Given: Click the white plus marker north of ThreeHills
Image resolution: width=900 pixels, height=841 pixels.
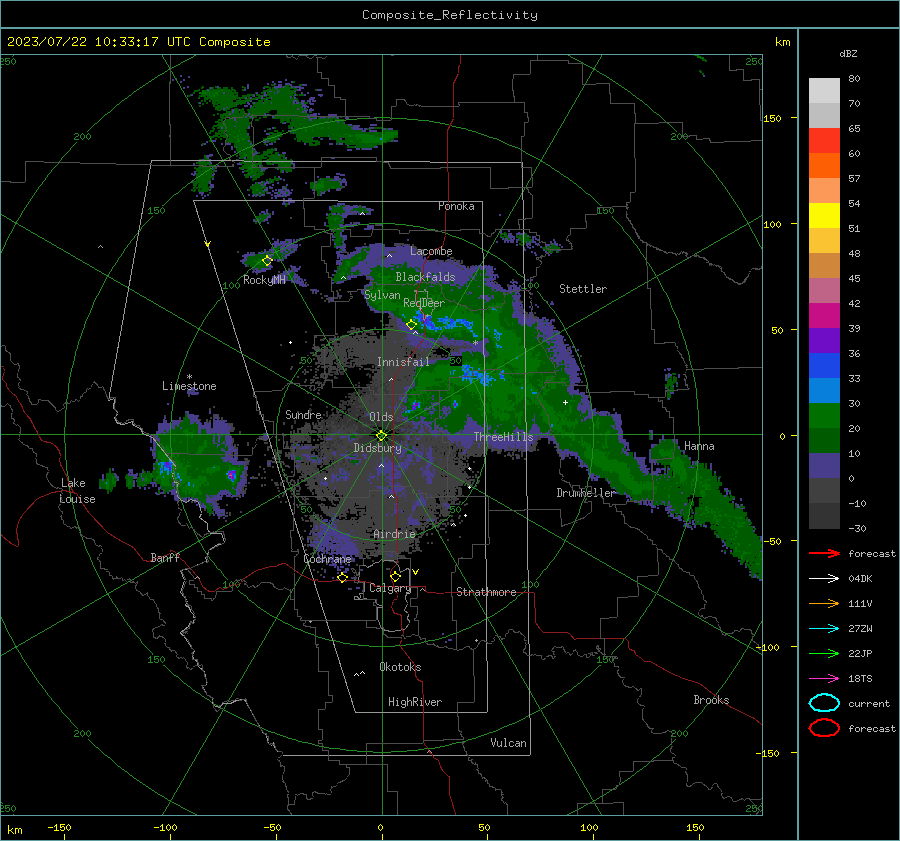Looking at the screenshot, I should click(565, 402).
